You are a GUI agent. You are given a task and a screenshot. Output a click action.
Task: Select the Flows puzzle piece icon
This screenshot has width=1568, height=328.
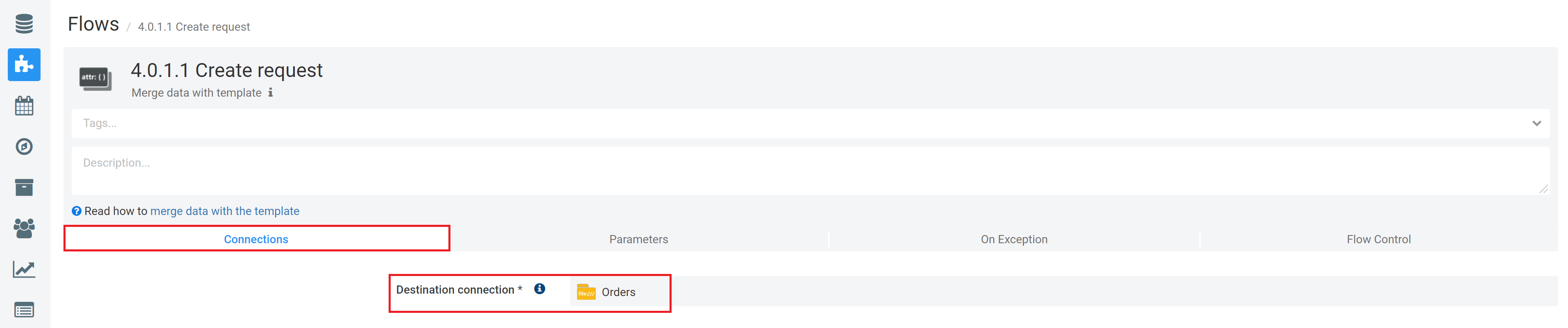(x=24, y=65)
